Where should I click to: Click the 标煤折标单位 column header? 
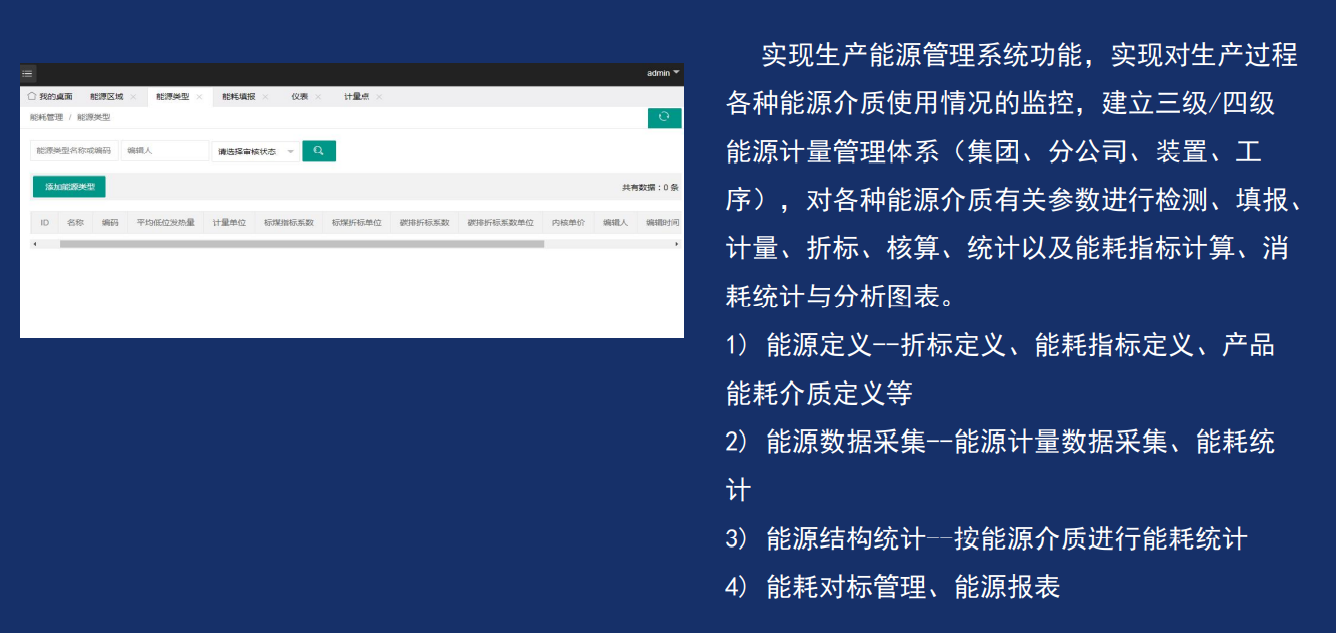point(356,223)
